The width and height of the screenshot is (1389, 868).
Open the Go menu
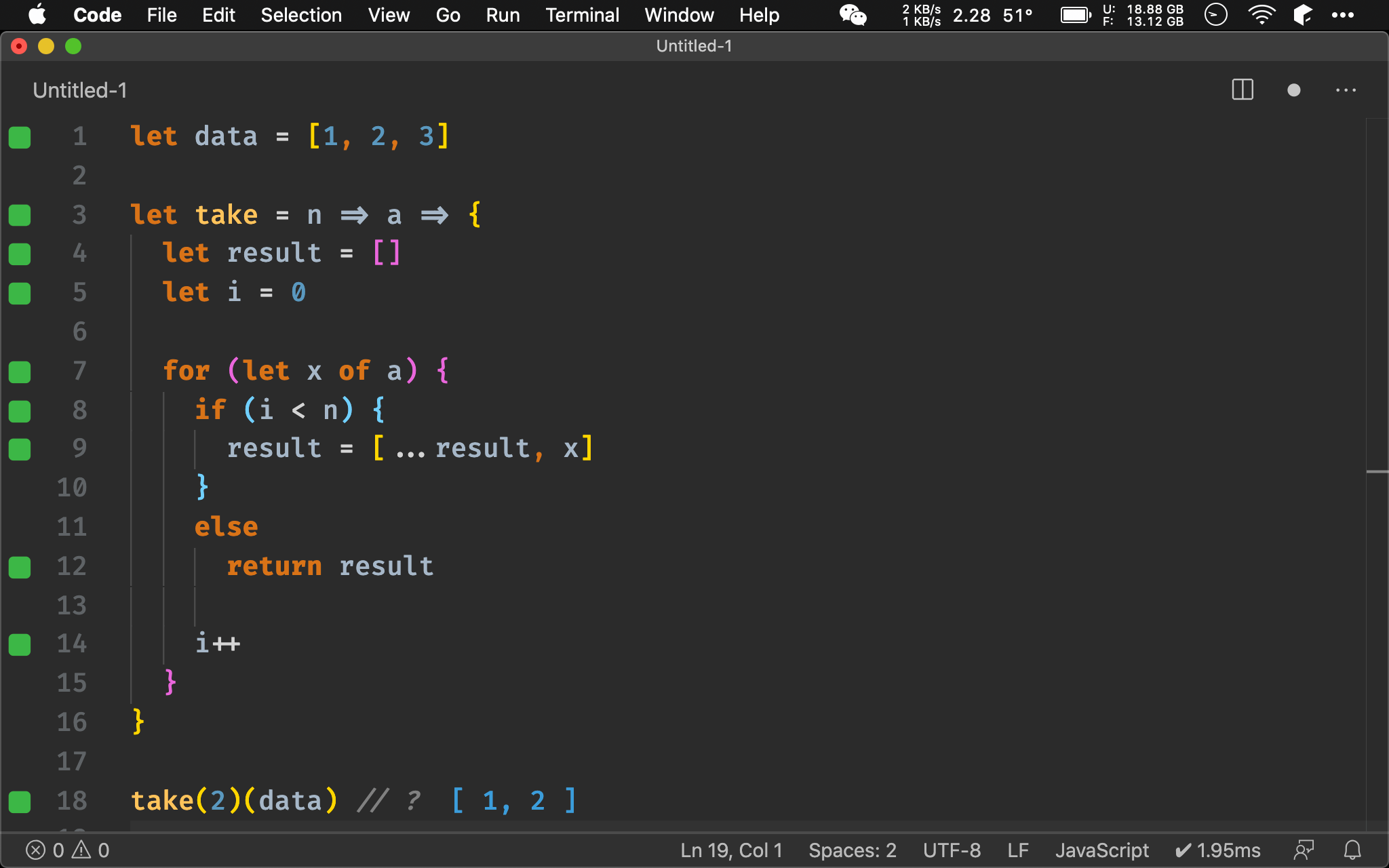448,15
